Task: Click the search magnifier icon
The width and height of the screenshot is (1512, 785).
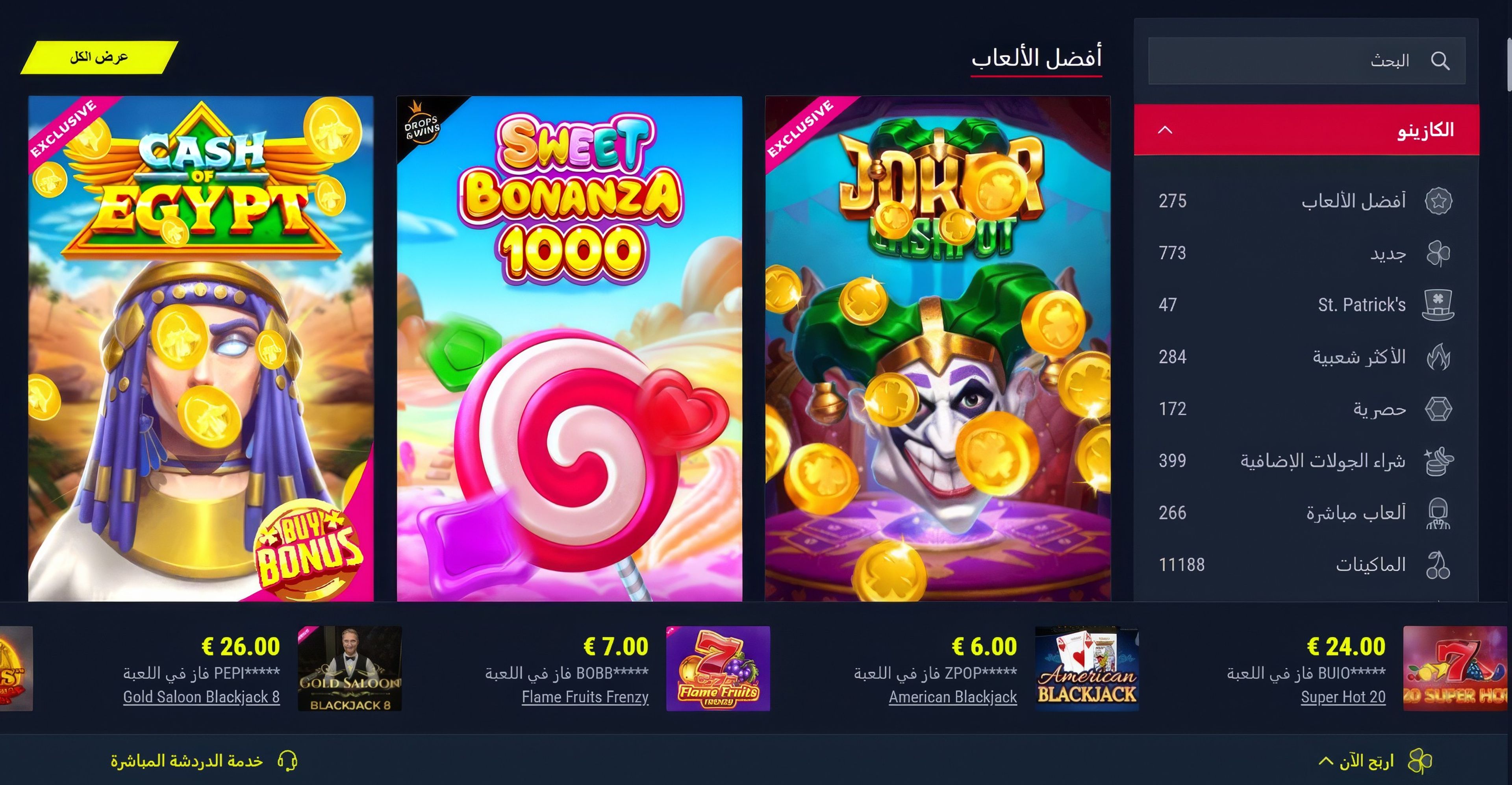Action: click(x=1440, y=60)
